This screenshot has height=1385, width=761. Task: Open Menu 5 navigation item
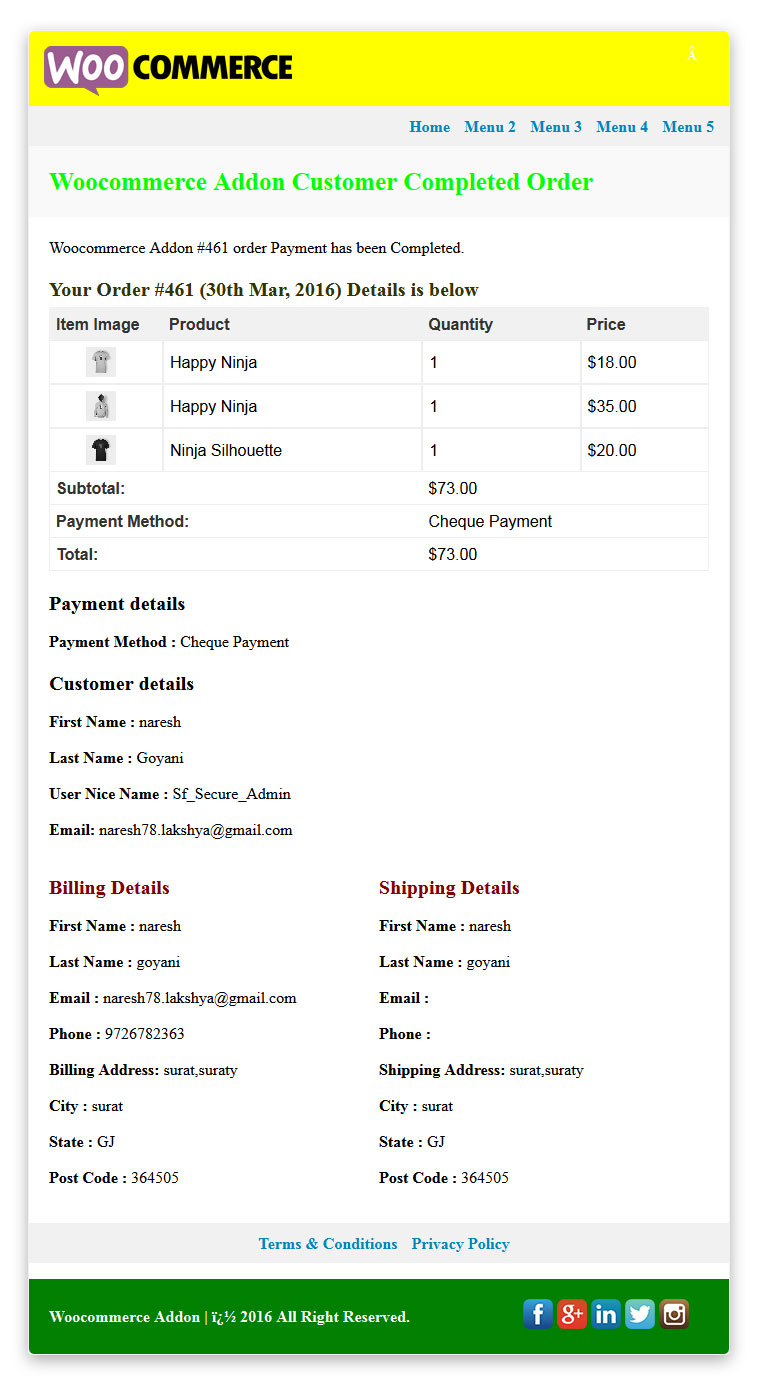pyautogui.click(x=688, y=127)
